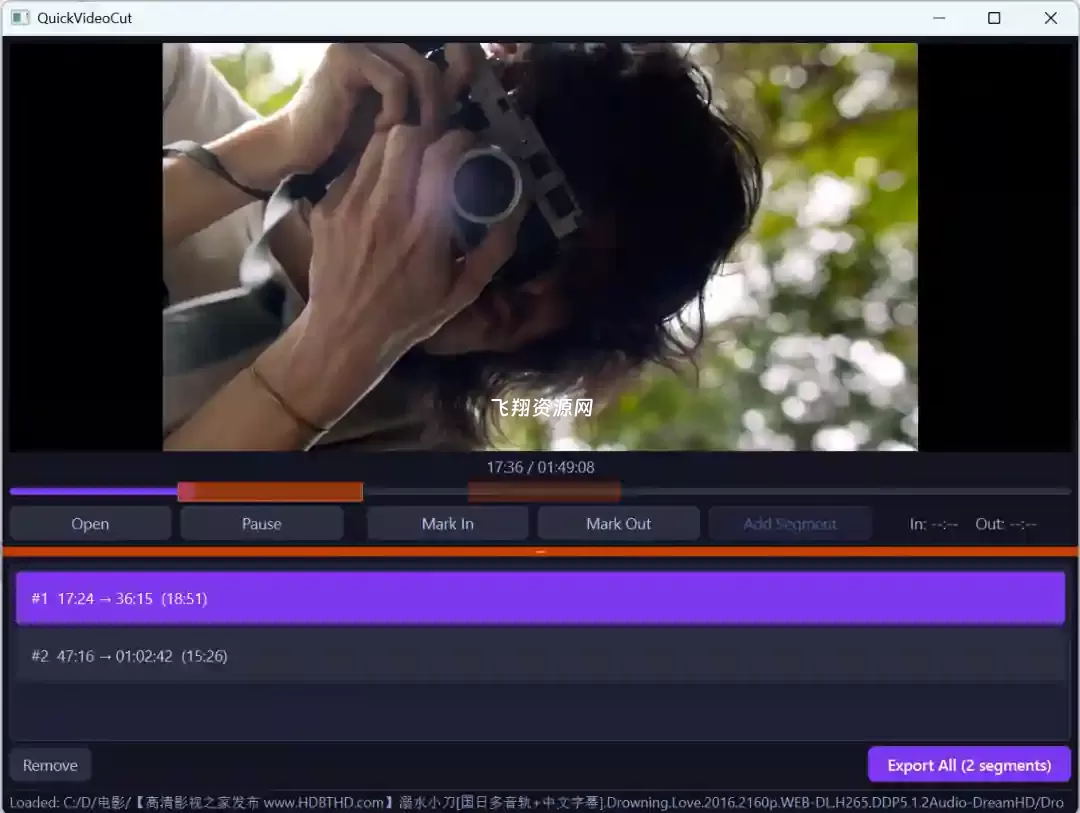Click the Add Segment button

click(790, 524)
